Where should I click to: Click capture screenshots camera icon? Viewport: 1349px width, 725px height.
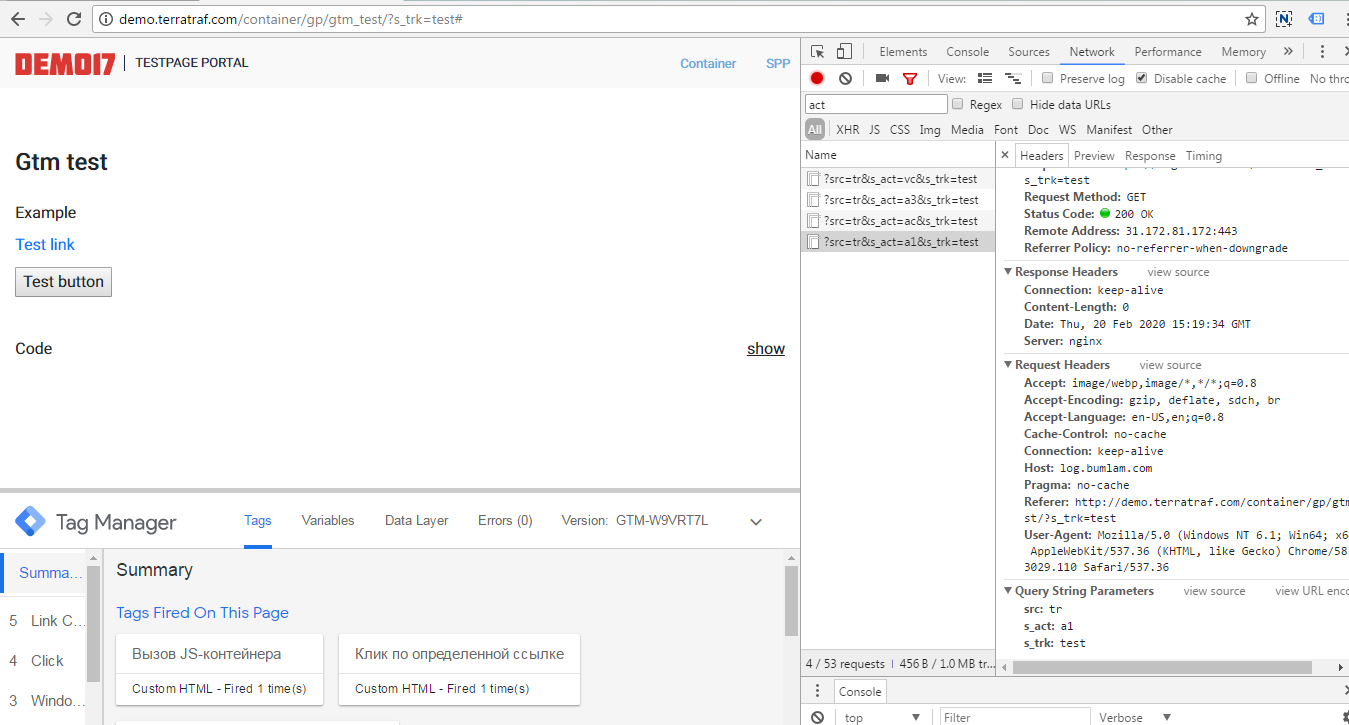(x=882, y=78)
